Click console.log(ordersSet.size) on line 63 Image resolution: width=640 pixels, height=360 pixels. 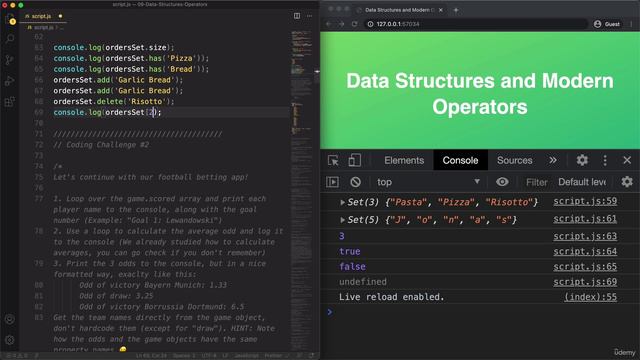pyautogui.click(x=114, y=47)
